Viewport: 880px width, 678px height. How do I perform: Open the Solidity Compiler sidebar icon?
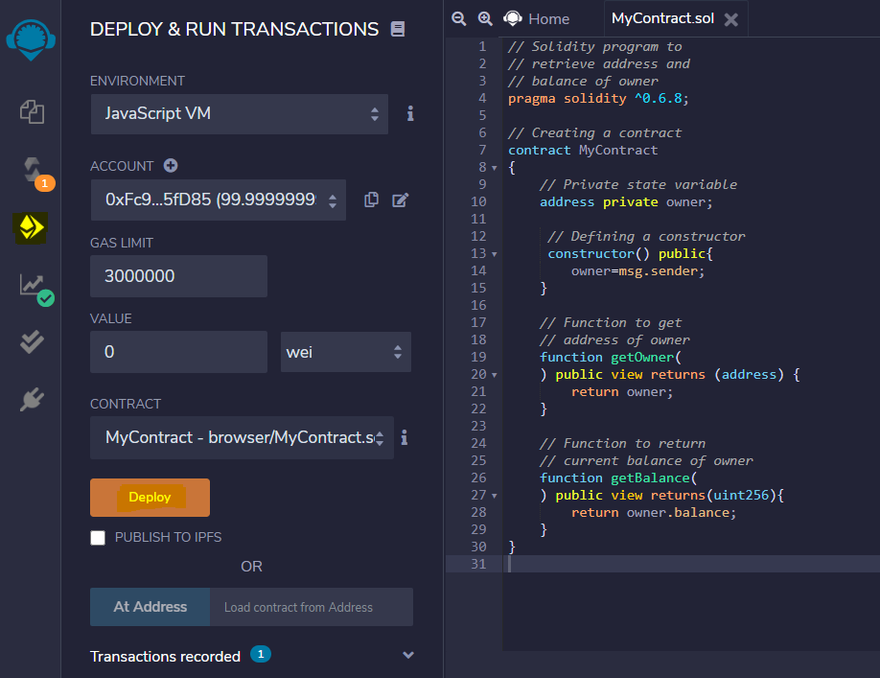pyautogui.click(x=31, y=170)
